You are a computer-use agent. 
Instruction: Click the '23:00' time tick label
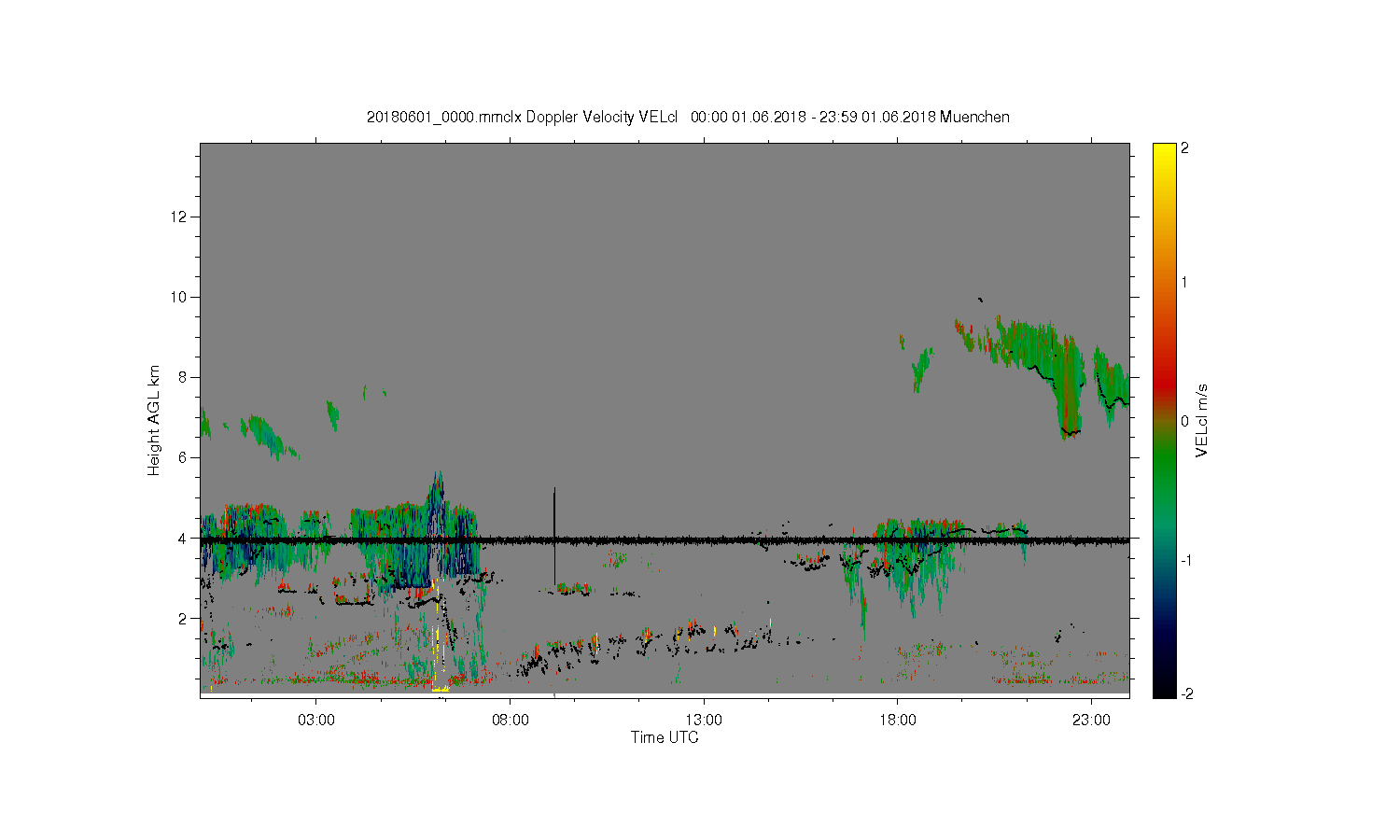[x=1091, y=721]
